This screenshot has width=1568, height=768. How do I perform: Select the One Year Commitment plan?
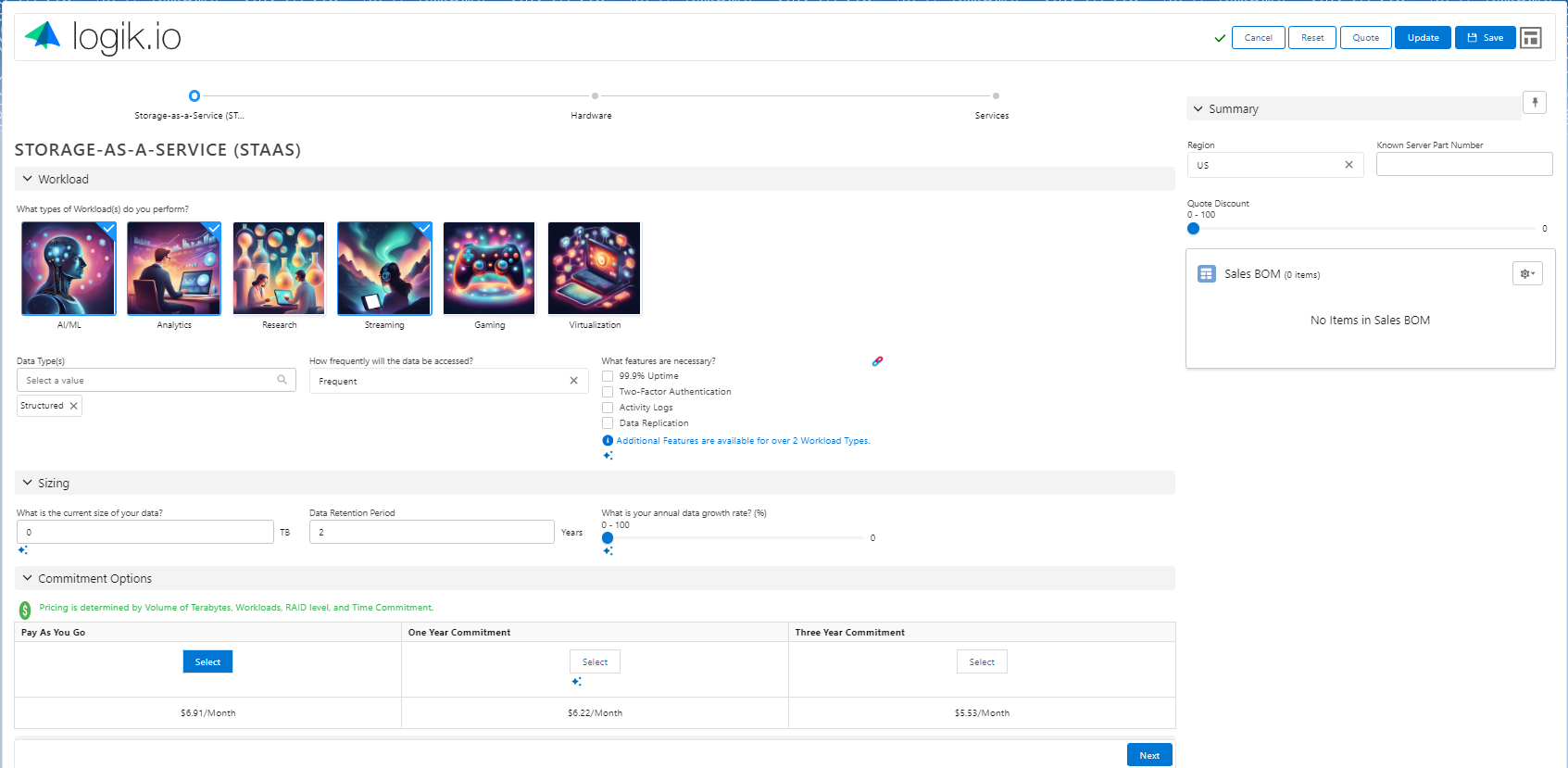[595, 661]
